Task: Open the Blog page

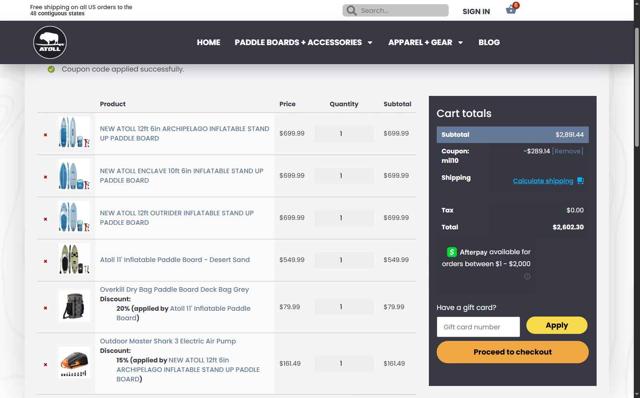Action: [489, 42]
